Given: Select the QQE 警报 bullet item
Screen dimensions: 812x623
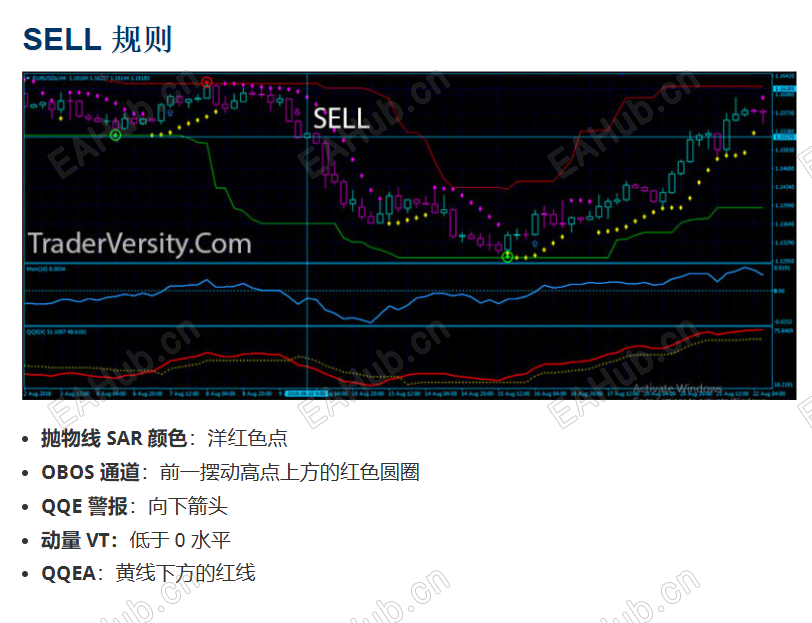Looking at the screenshot, I should tap(134, 506).
